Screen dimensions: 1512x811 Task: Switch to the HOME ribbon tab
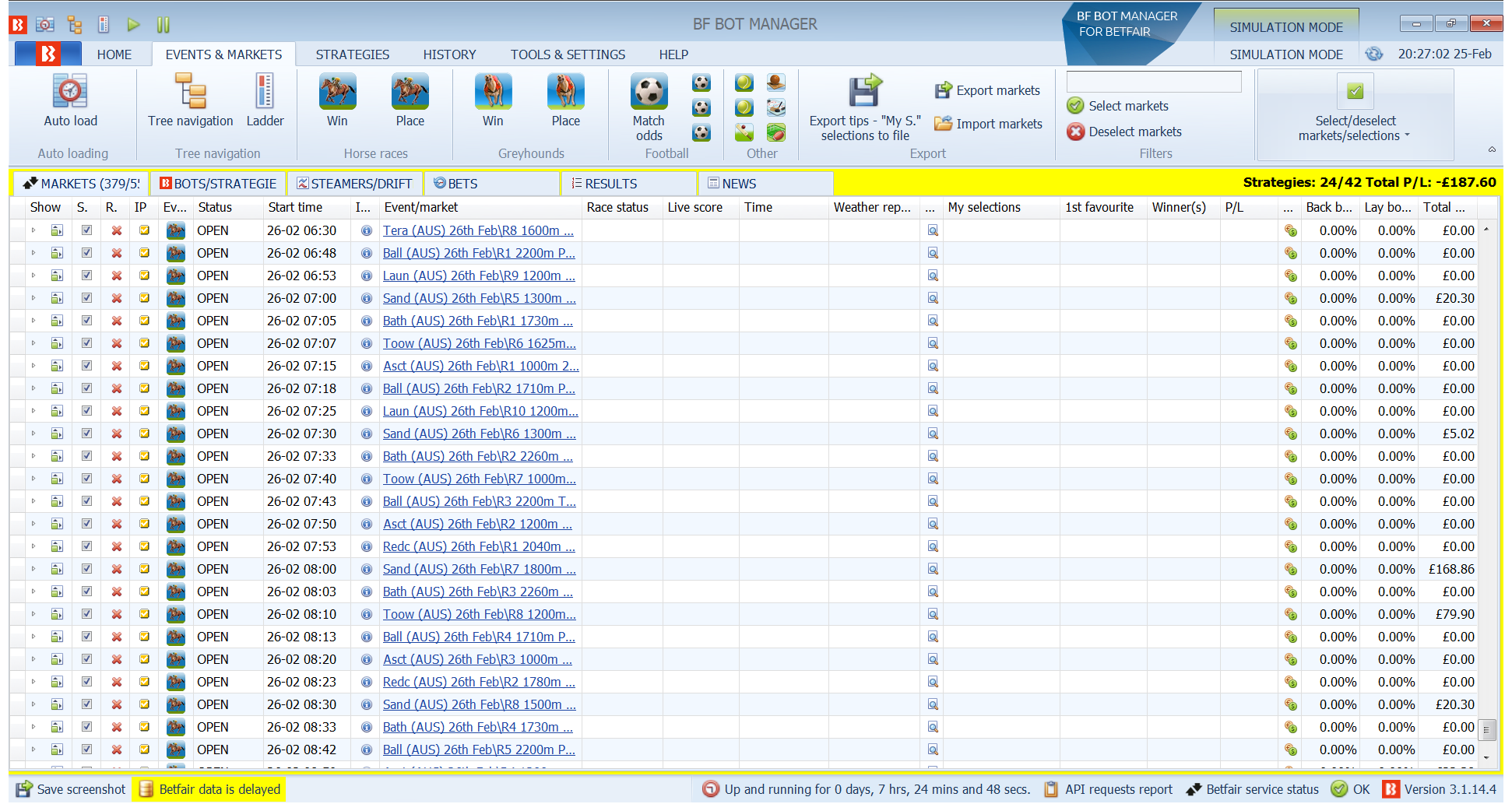(x=114, y=54)
